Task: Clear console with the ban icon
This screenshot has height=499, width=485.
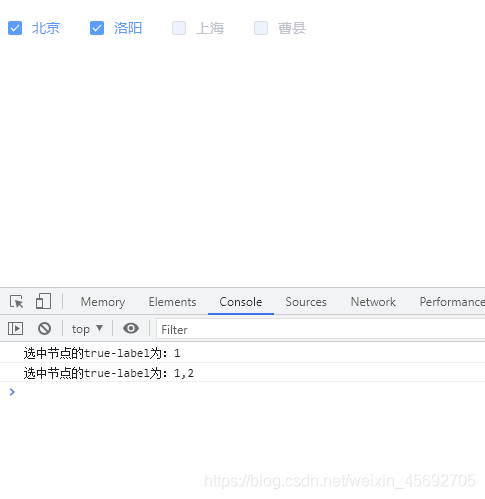Action: point(44,329)
